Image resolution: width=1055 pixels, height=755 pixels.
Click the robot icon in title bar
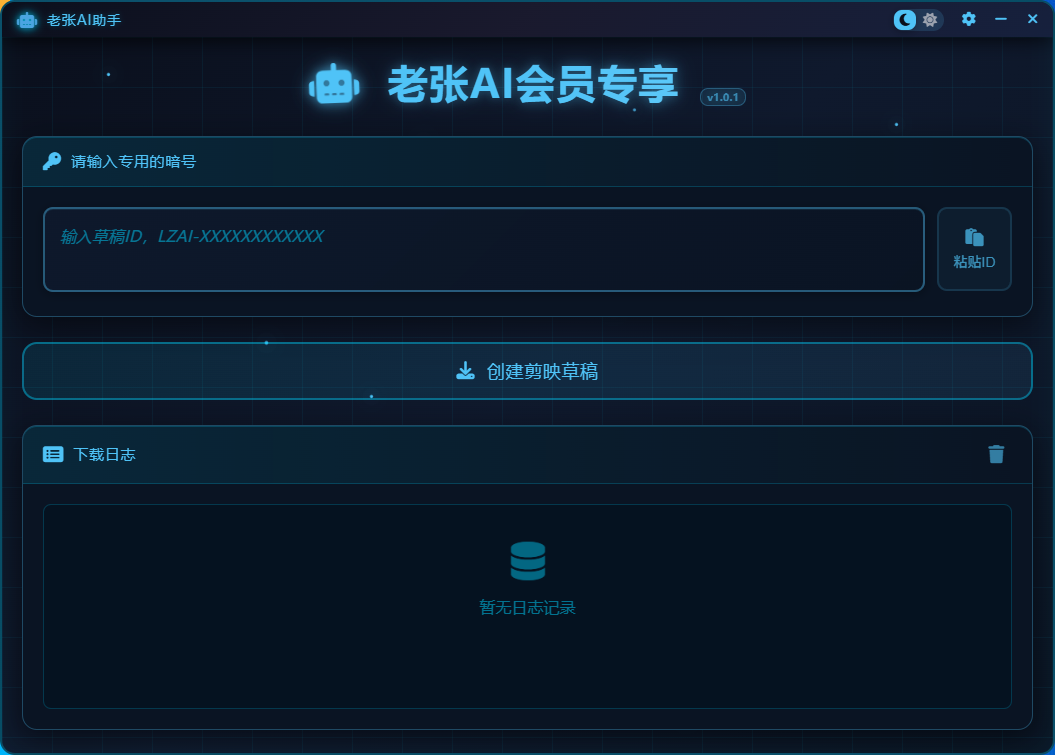point(27,20)
